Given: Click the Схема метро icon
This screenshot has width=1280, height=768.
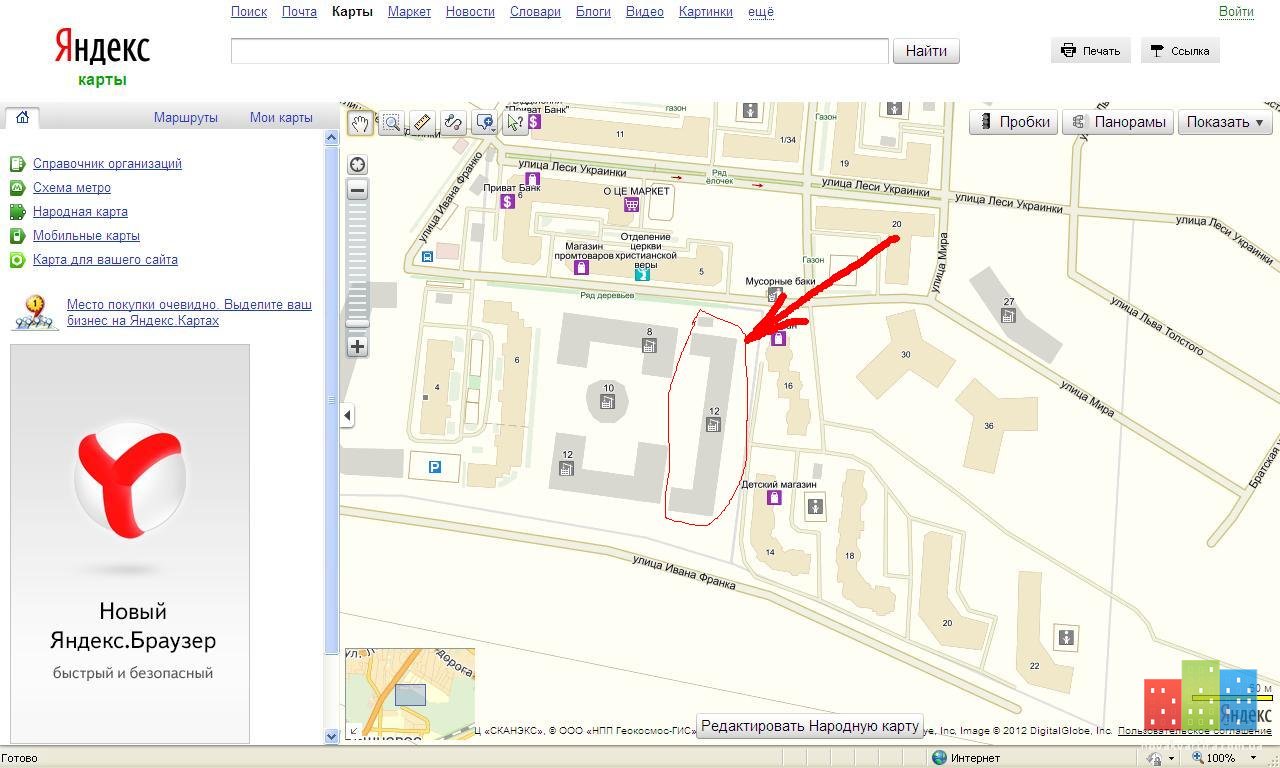Looking at the screenshot, I should (17, 187).
